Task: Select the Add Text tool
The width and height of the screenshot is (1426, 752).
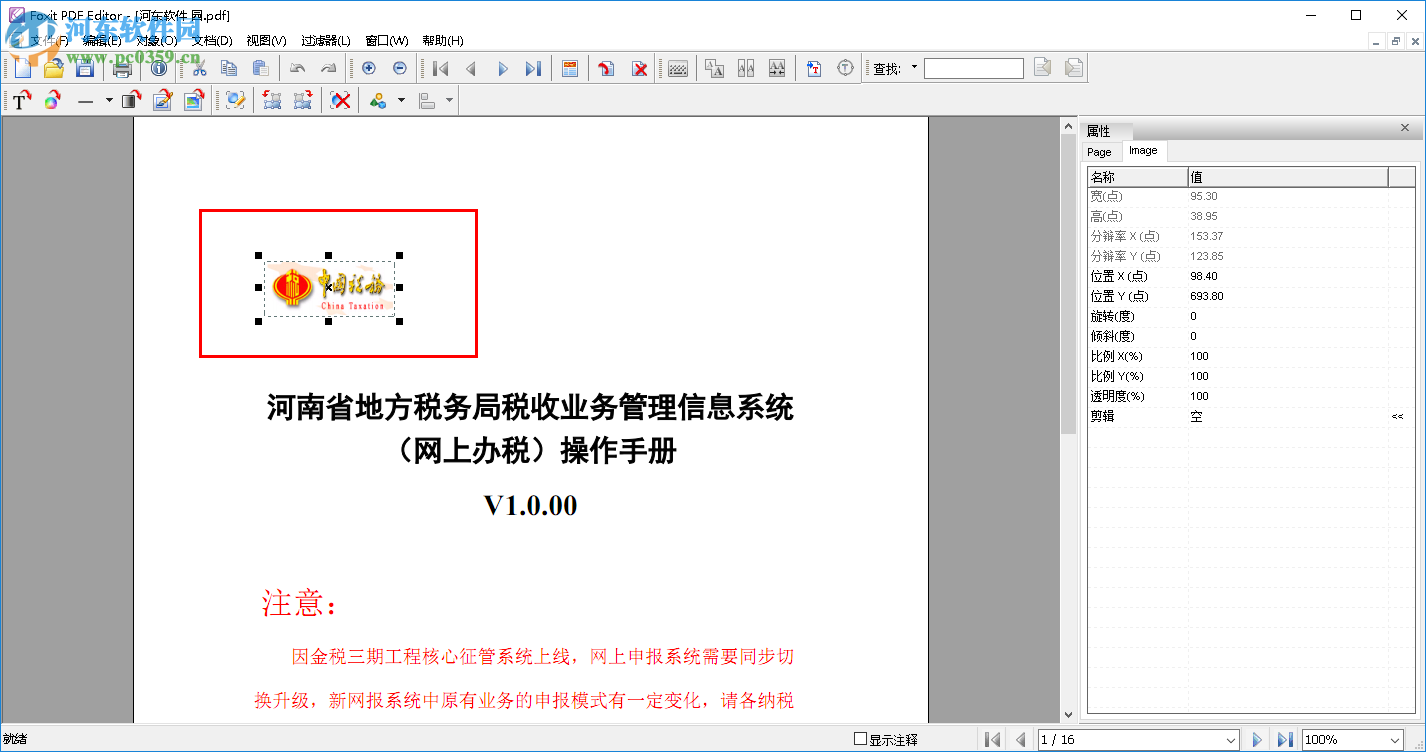Action: [x=20, y=100]
